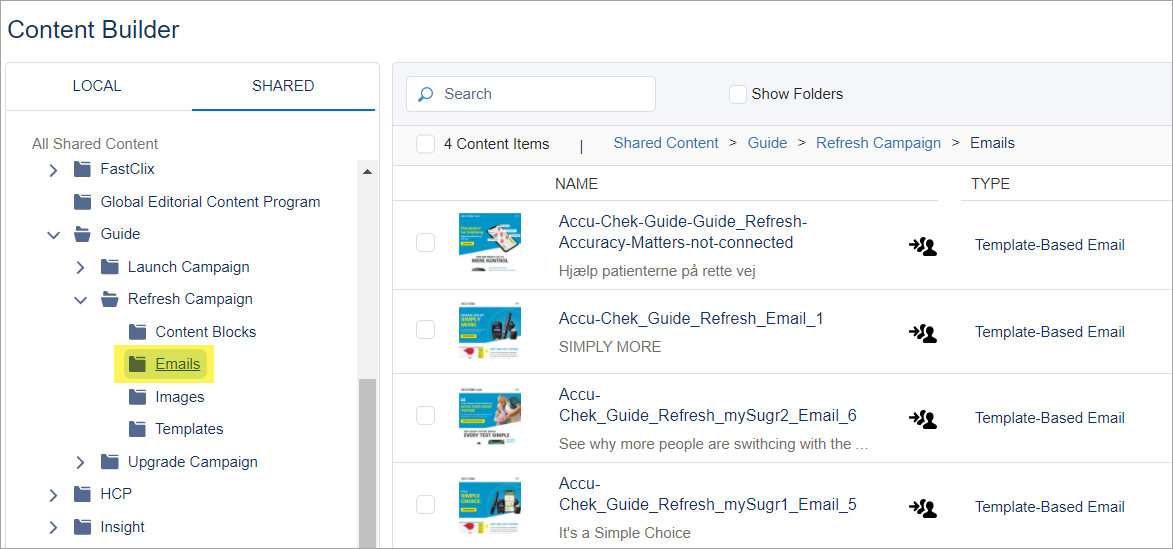Click 'Hjælp patienterne på rette vej' description

(x=657, y=272)
